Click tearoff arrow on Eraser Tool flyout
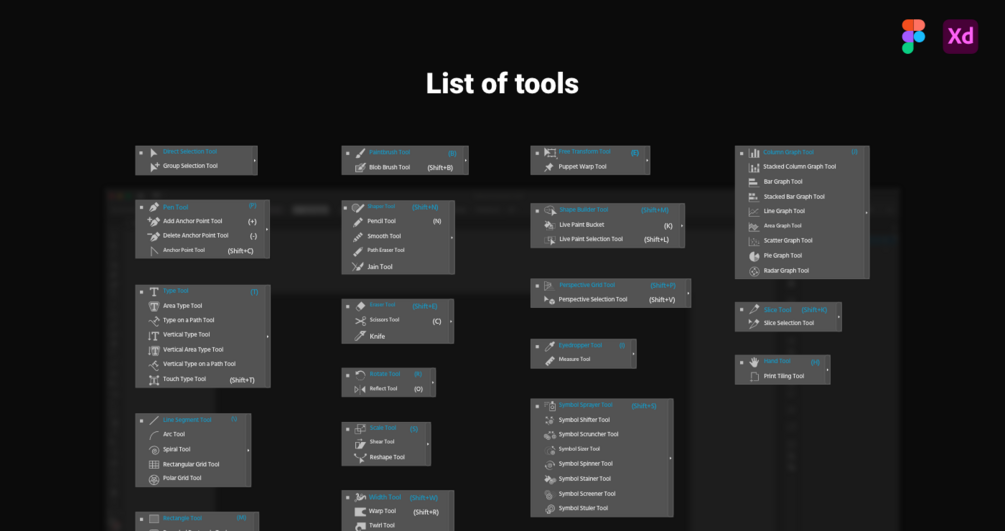 [451, 321]
